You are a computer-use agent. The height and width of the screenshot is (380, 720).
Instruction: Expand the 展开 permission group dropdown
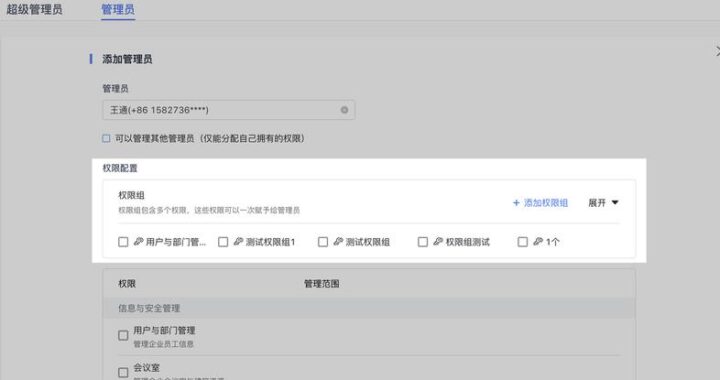click(x=603, y=203)
